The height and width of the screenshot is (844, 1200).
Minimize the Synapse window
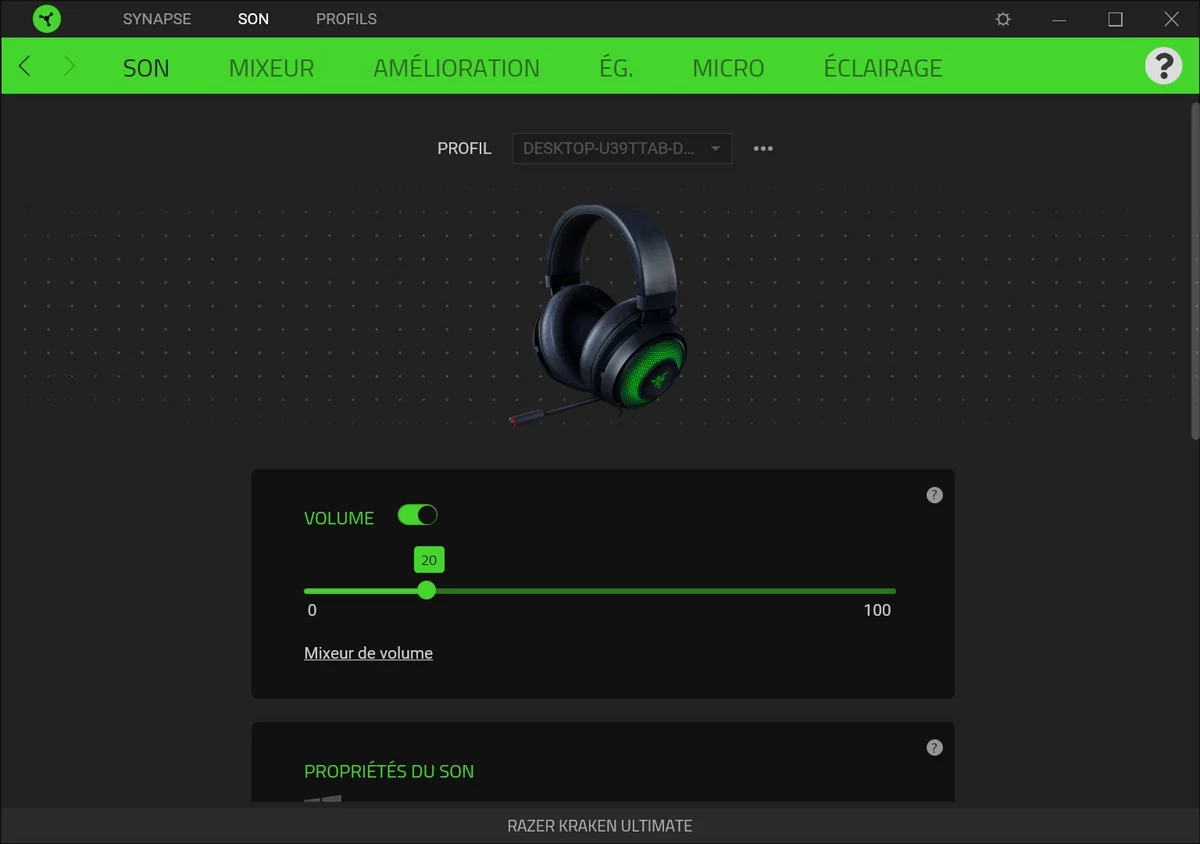(1059, 19)
